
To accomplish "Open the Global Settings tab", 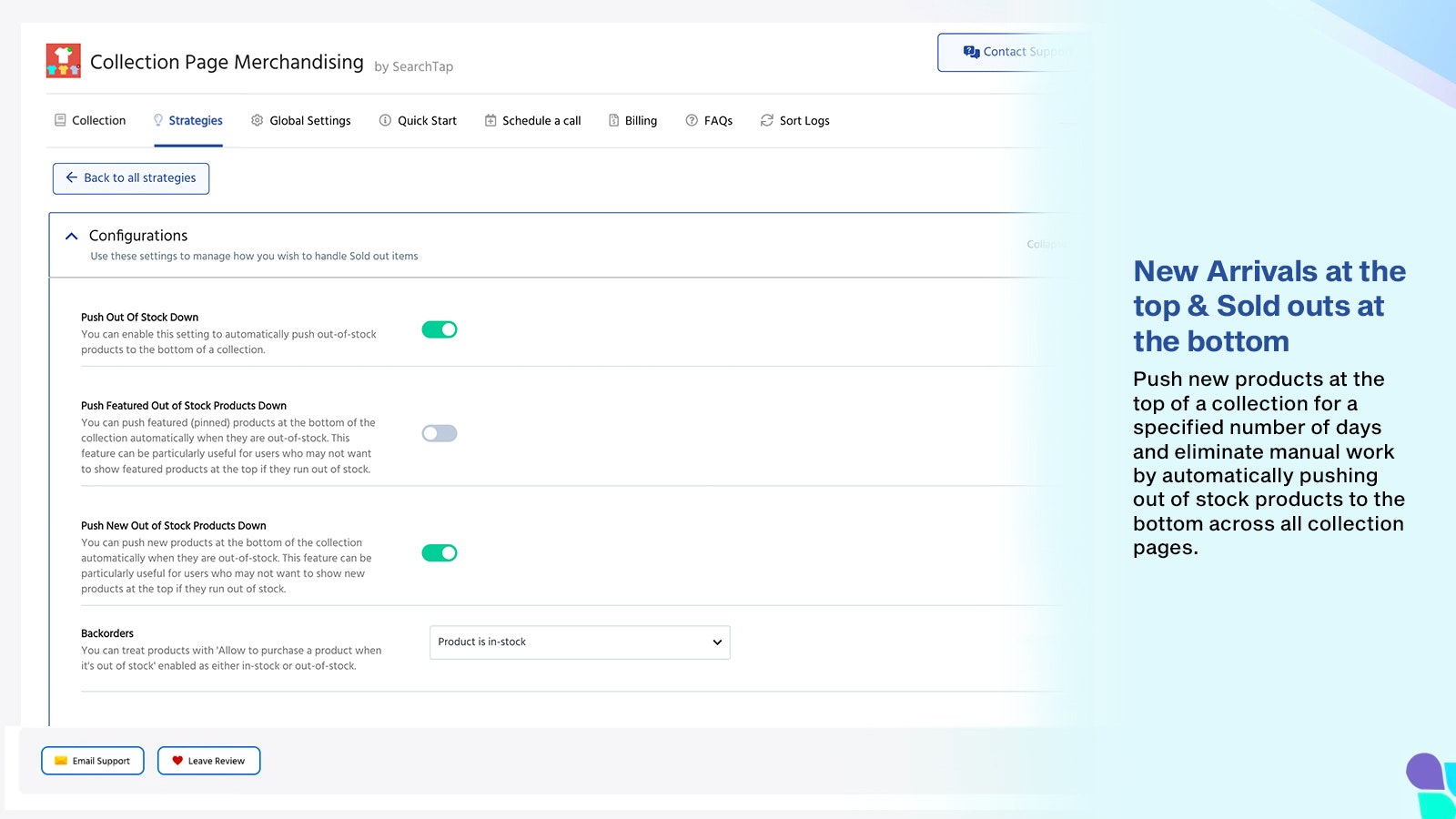I will coord(301,120).
